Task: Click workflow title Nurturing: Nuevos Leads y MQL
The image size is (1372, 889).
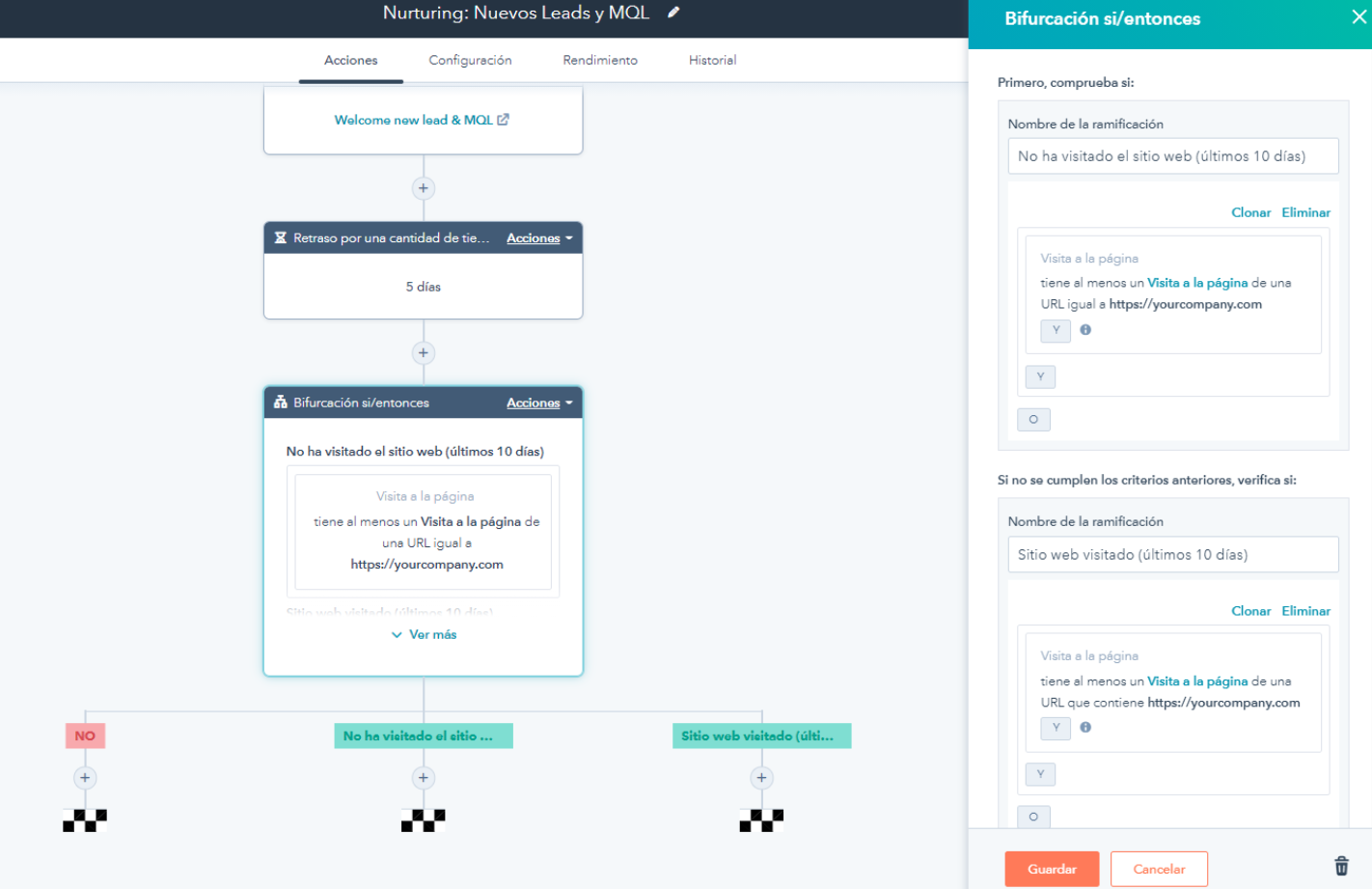Action: 516,13
